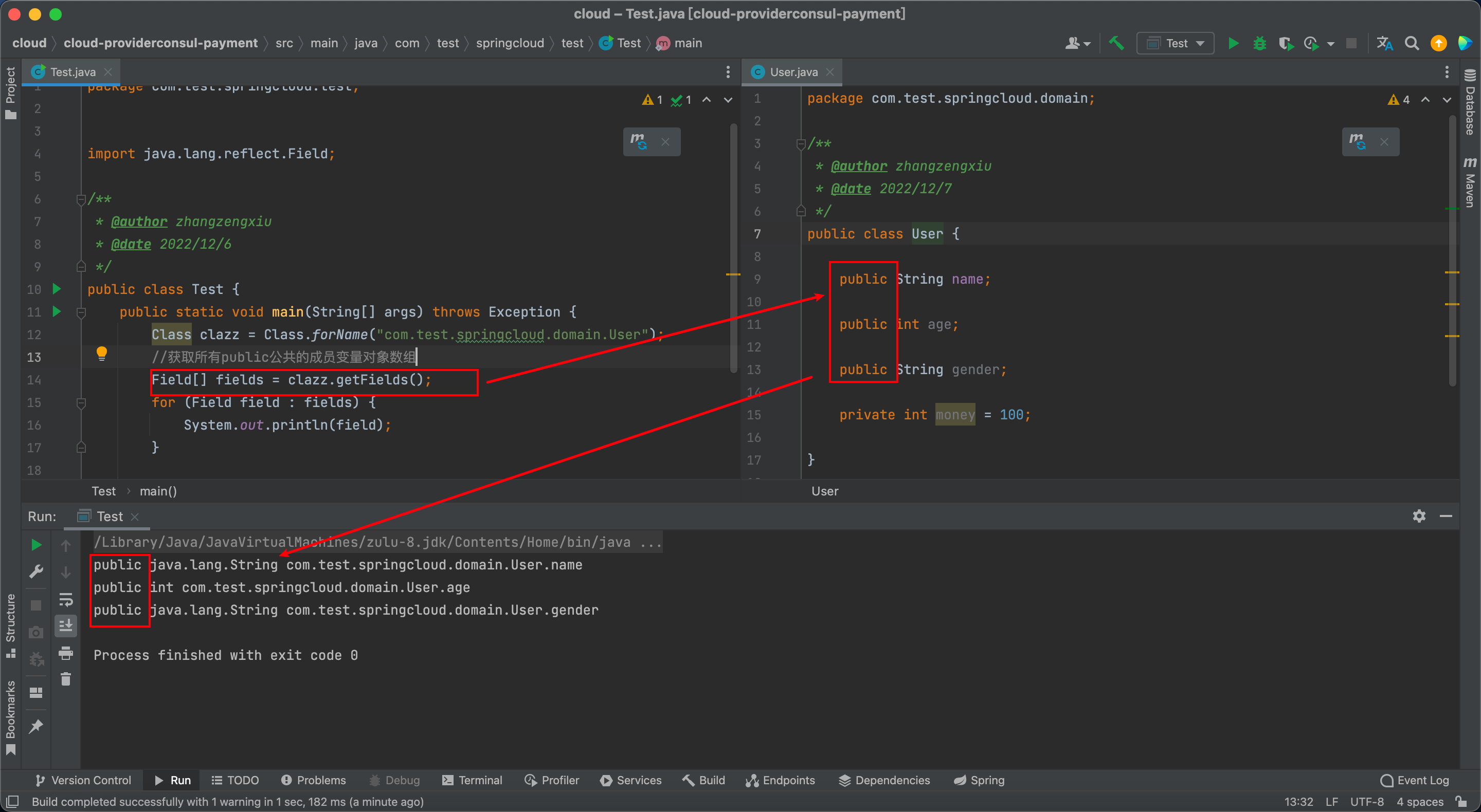Expand the Profiler run dropdown arrow
Screen dimensions: 1481x812
click(x=1330, y=44)
